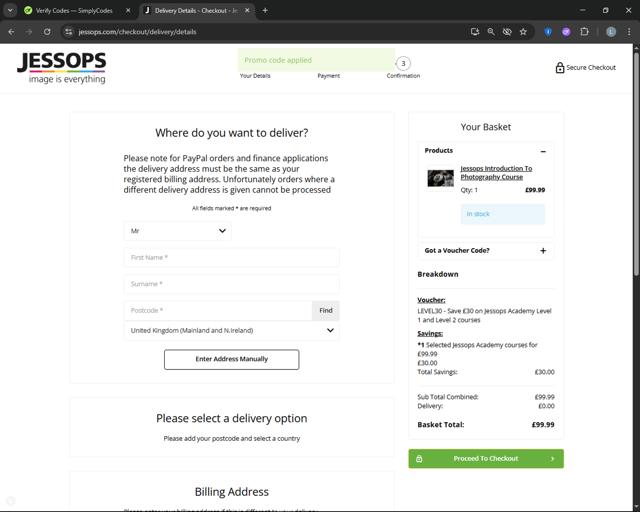Open the tab search dropdown arrow
The image size is (640, 512).
pos(10,11)
